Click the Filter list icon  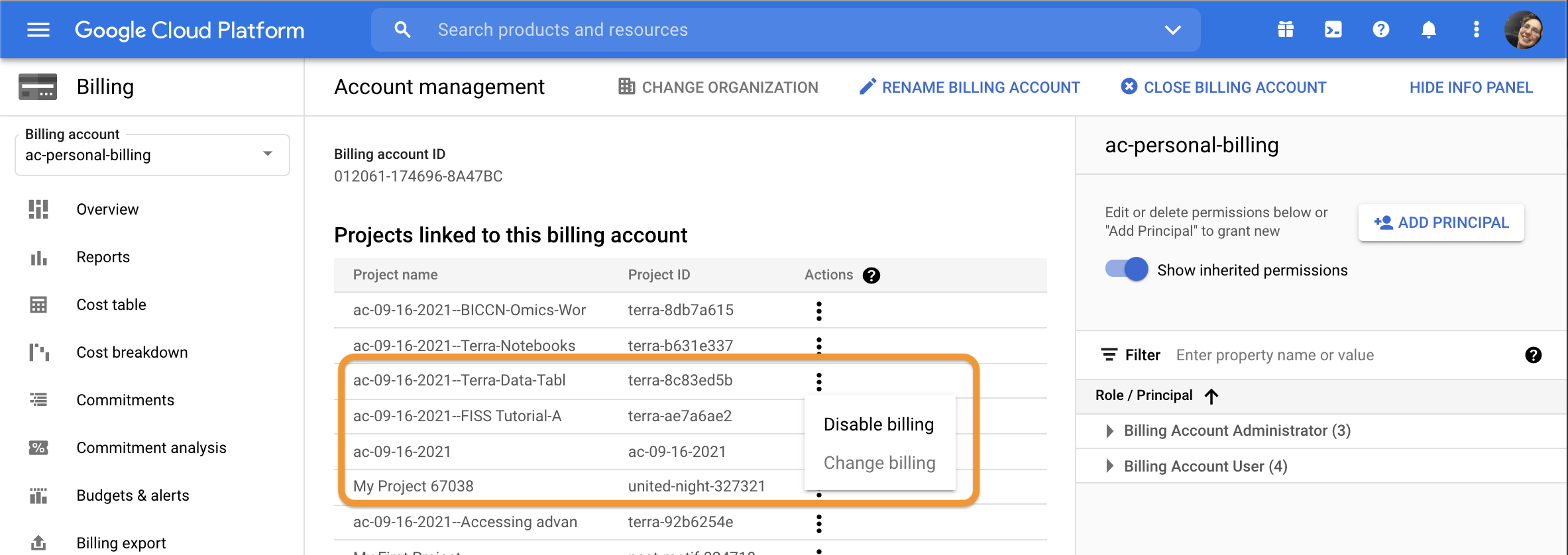click(x=1109, y=355)
